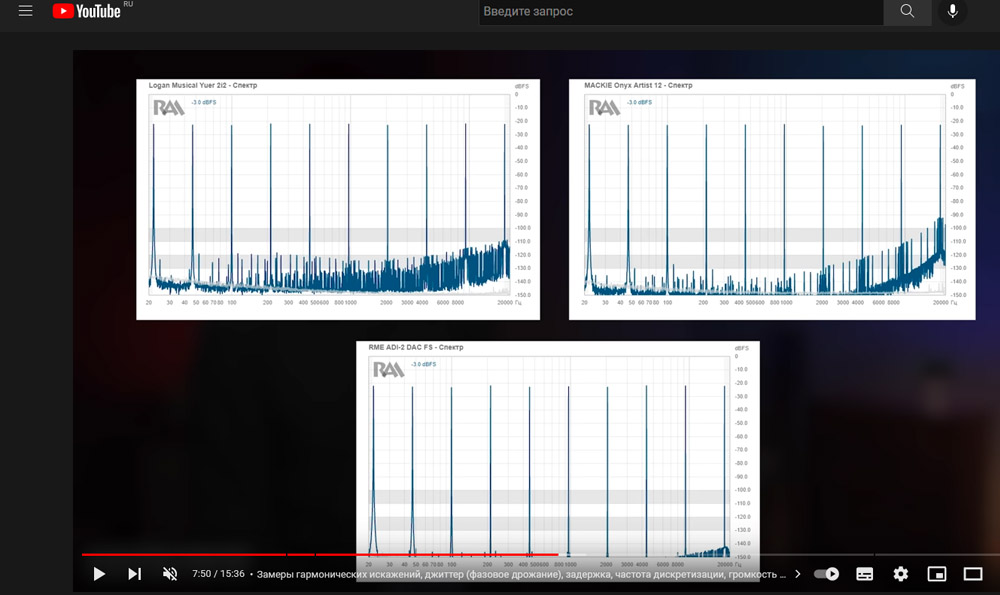Image resolution: width=1000 pixels, height=595 pixels.
Task: Open the hamburger guide menu
Action: coord(26,11)
